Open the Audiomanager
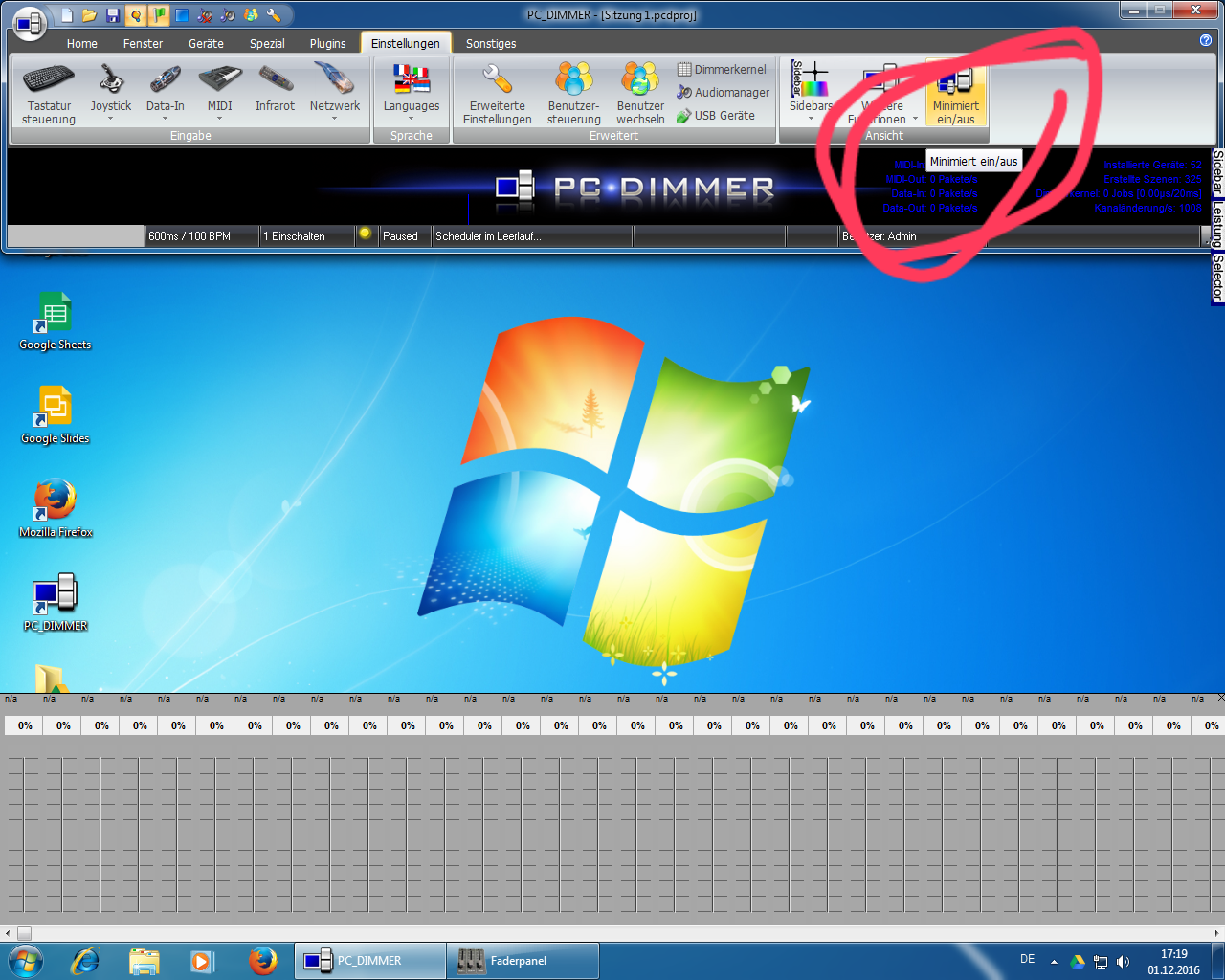 724,93
